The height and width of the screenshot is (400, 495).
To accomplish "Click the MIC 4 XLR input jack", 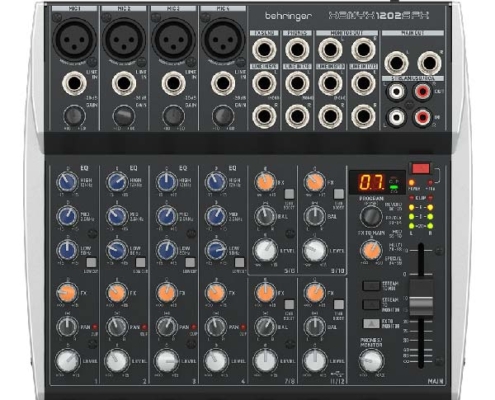I will [223, 39].
